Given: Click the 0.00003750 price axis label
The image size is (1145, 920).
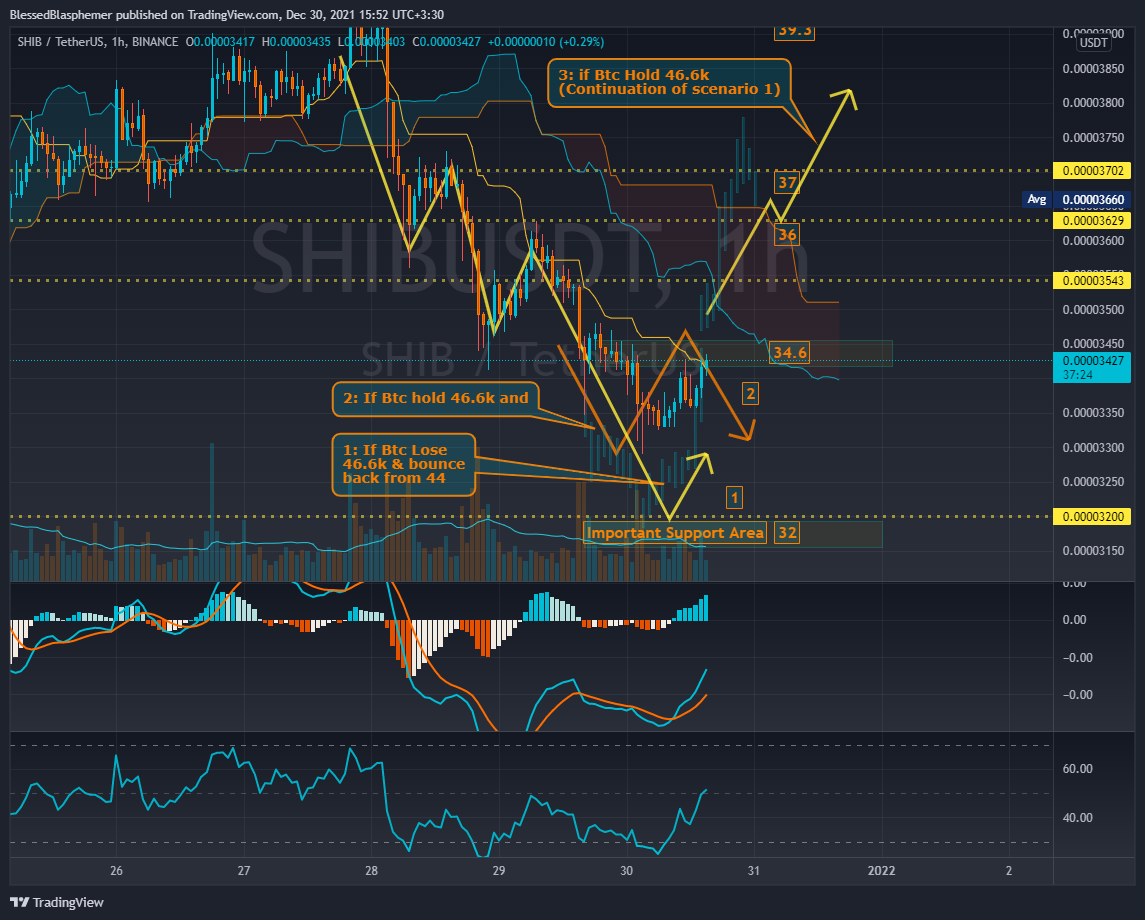Looking at the screenshot, I should (1093, 138).
